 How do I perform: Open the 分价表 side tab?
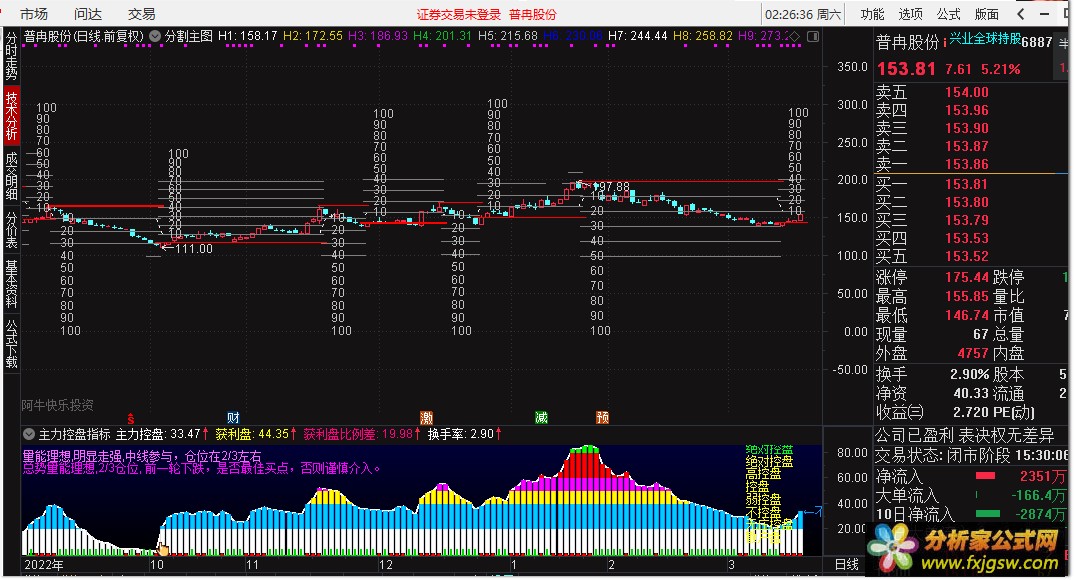point(11,229)
